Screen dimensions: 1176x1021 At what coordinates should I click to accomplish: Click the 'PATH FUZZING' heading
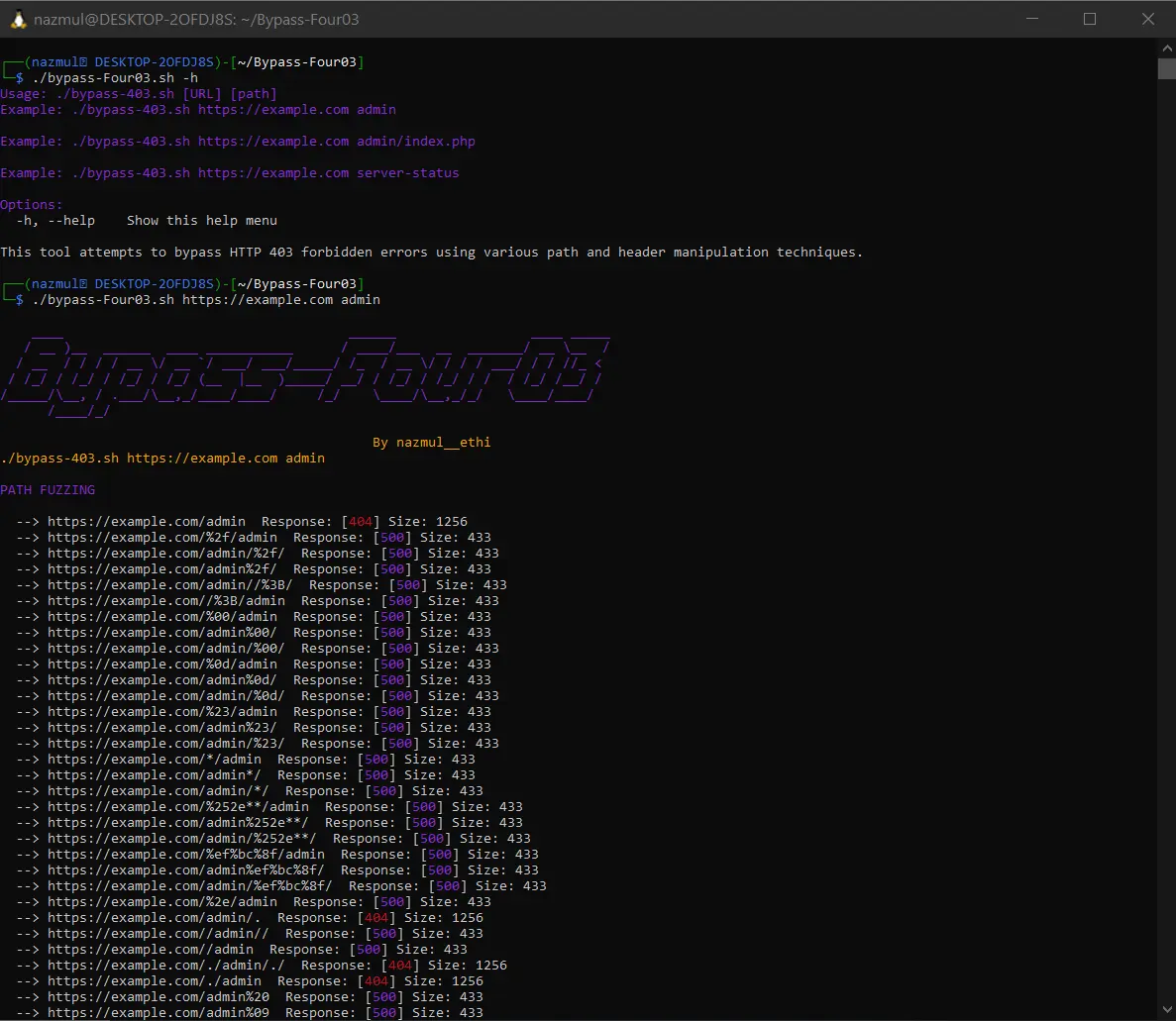pos(48,489)
